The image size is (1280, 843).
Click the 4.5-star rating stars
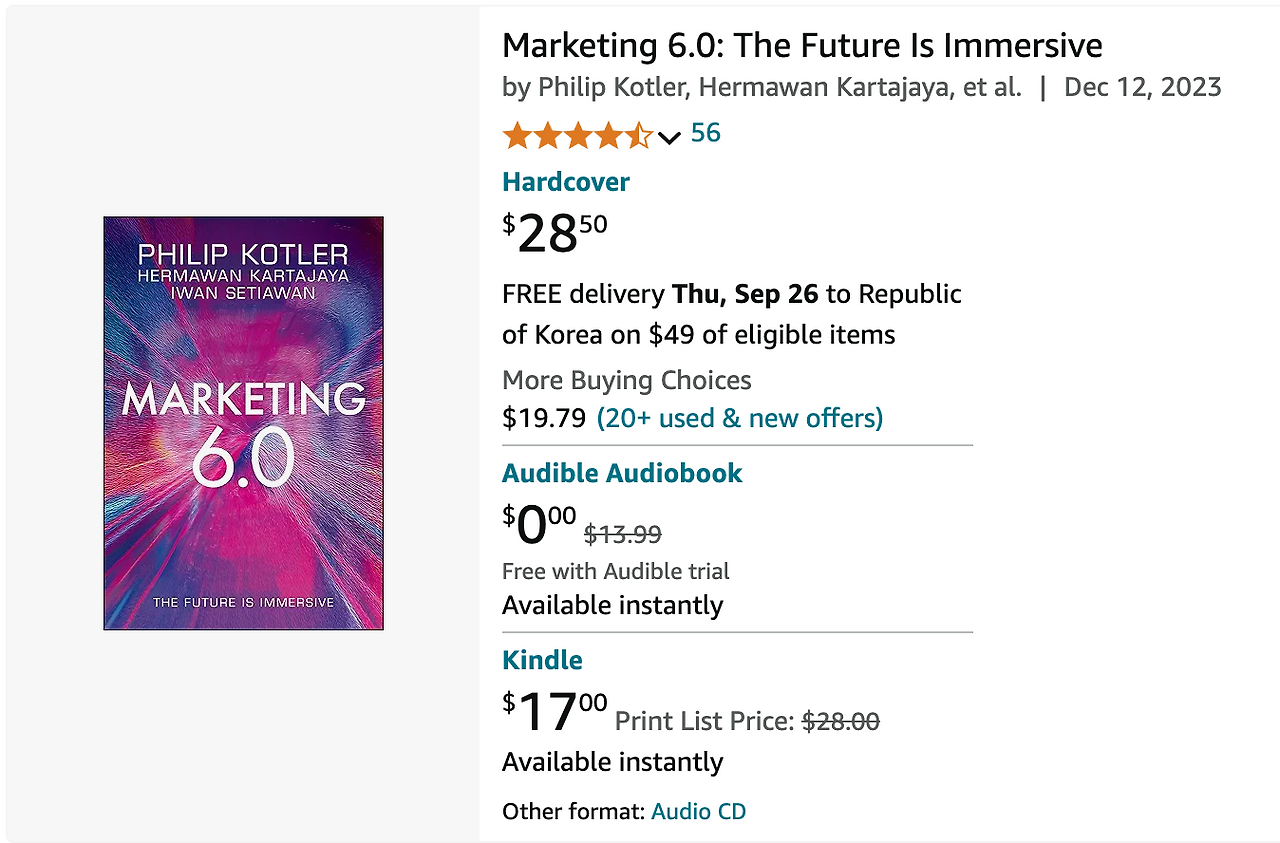580,134
